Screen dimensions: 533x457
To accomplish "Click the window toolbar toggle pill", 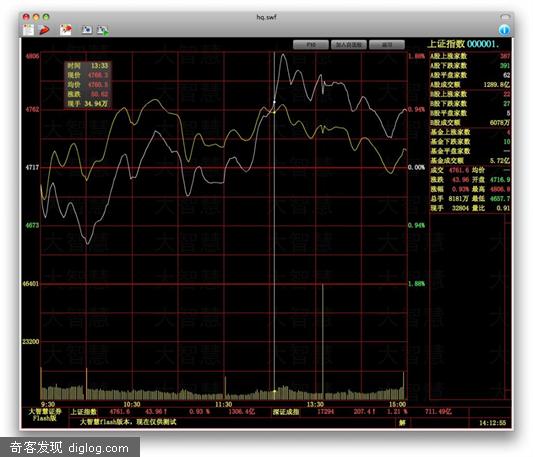I will [x=505, y=16].
